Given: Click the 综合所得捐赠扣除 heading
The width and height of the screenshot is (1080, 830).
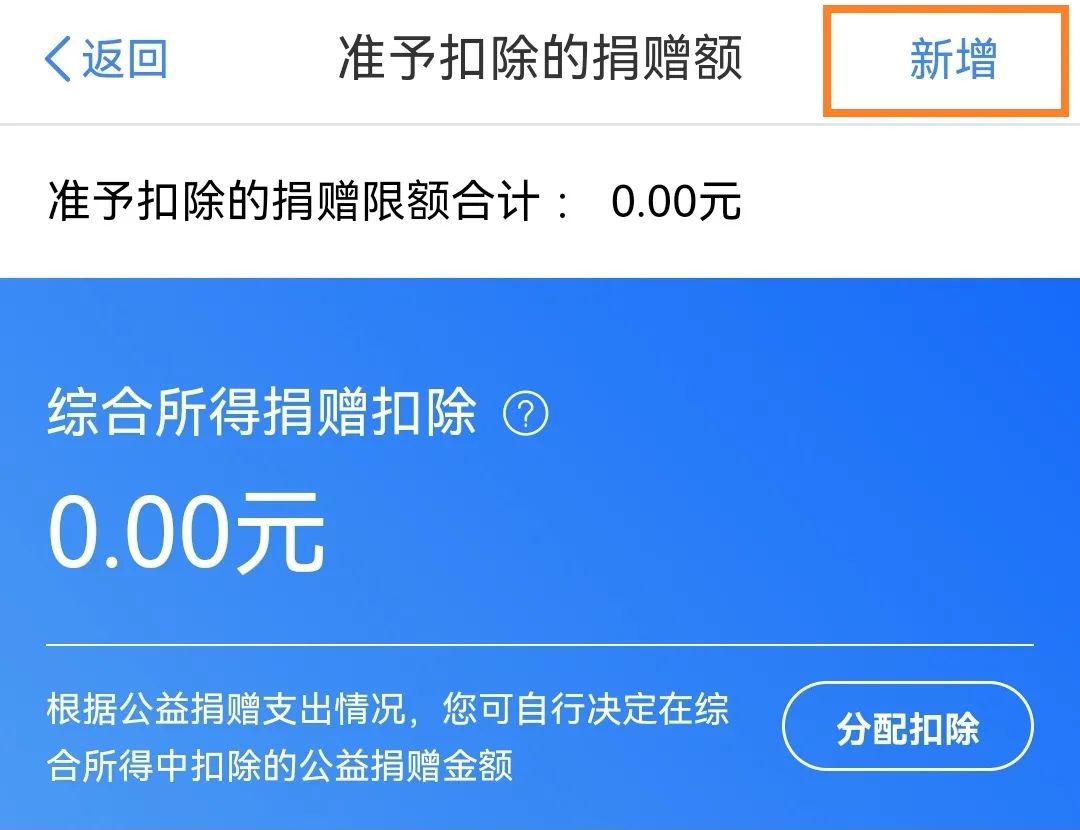Looking at the screenshot, I should 262,413.
